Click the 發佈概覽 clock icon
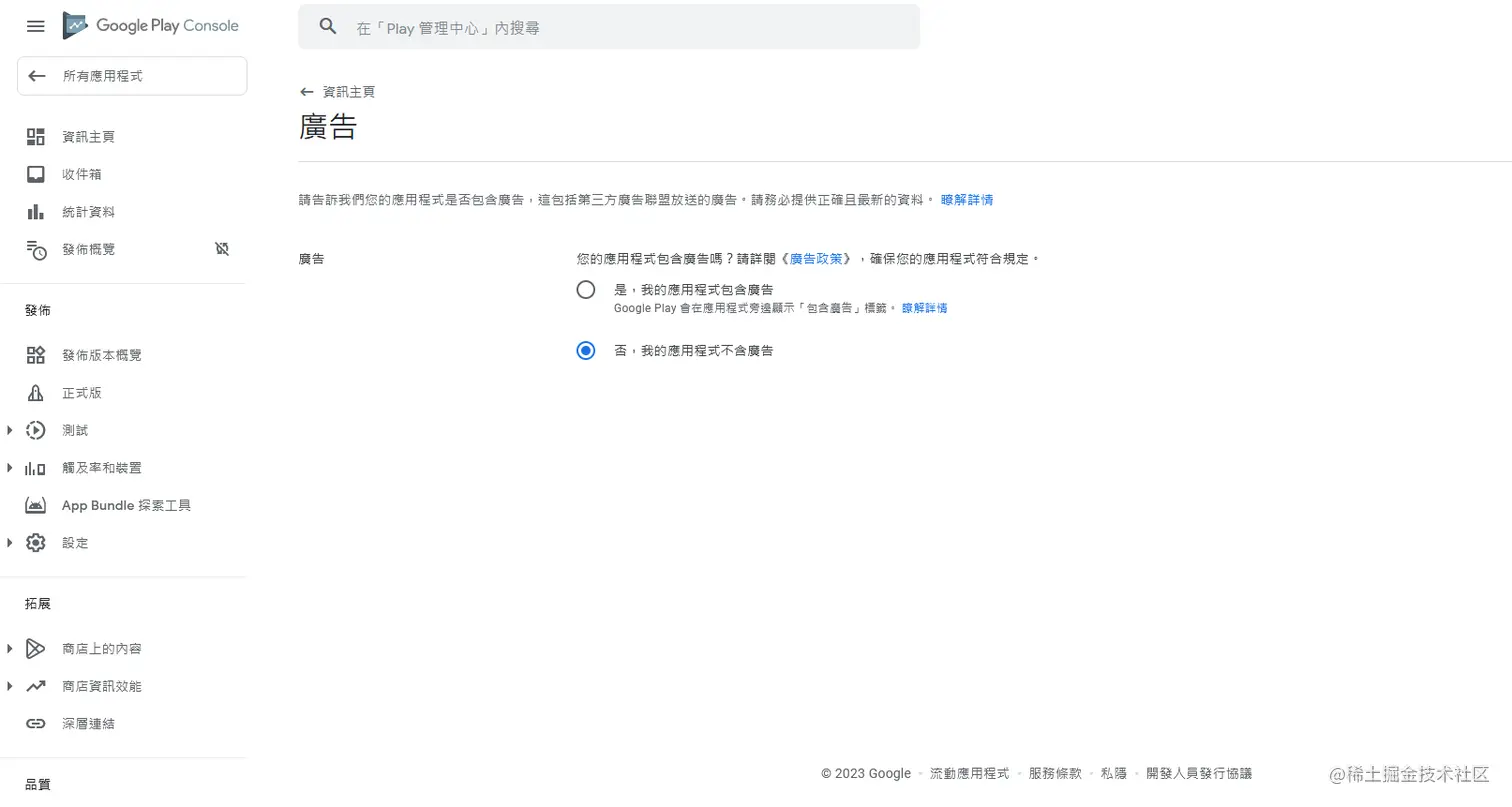 pos(36,249)
